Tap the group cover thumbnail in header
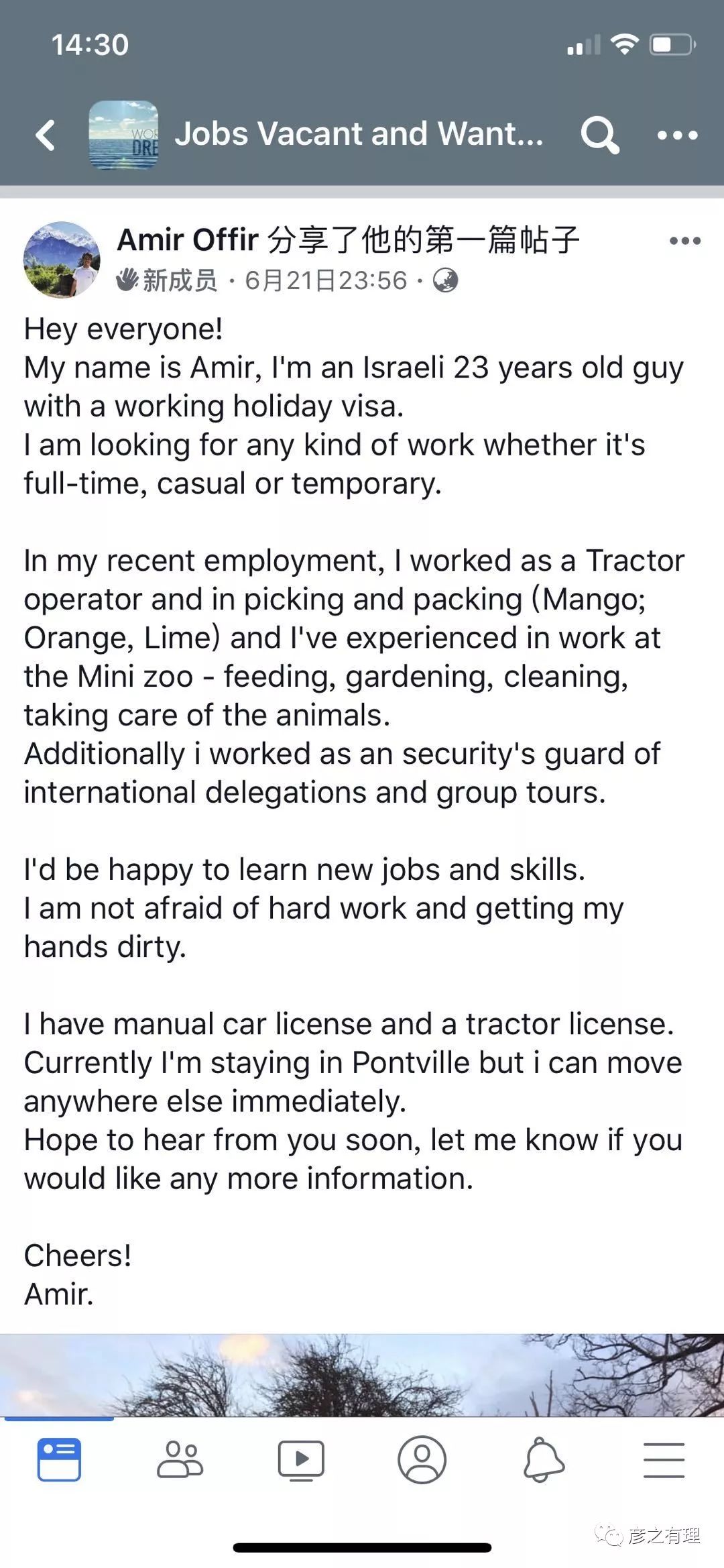Screen dimensions: 724x1568 coord(124,135)
